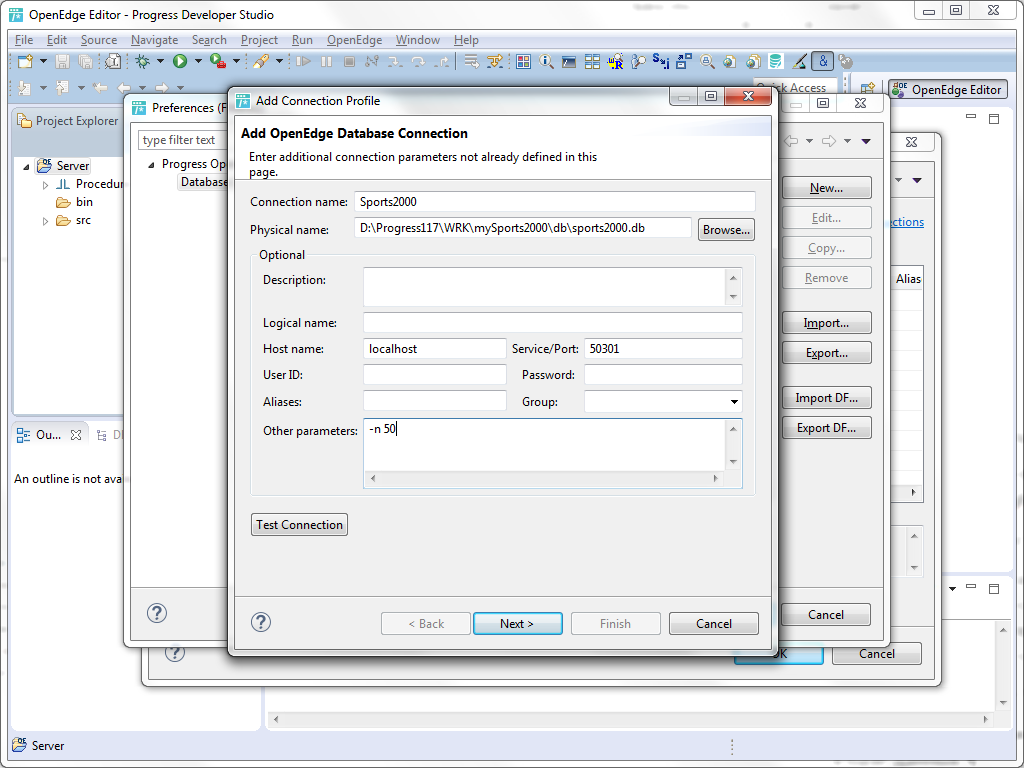Collapse the Progress OpenEdge preferences tree node
This screenshot has height=768, width=1024.
point(151,165)
